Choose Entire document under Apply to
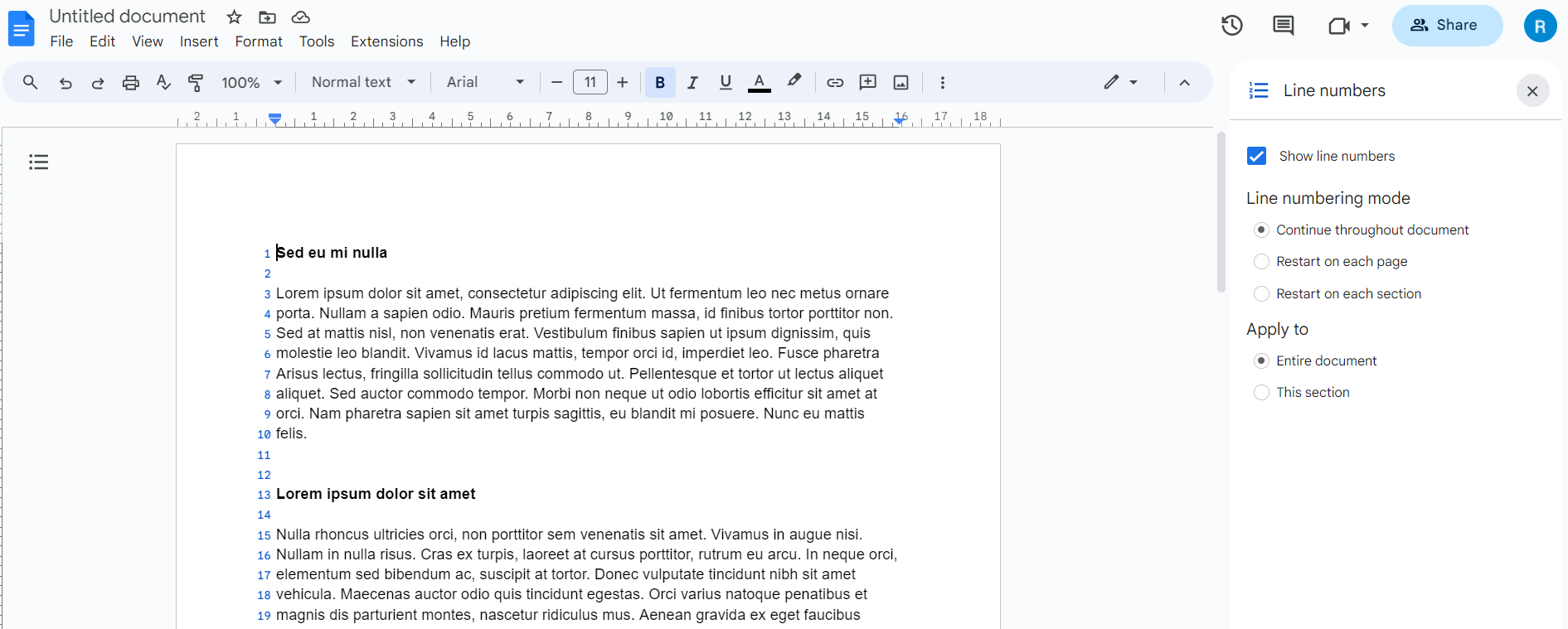Image resolution: width=1568 pixels, height=629 pixels. pyautogui.click(x=1262, y=360)
